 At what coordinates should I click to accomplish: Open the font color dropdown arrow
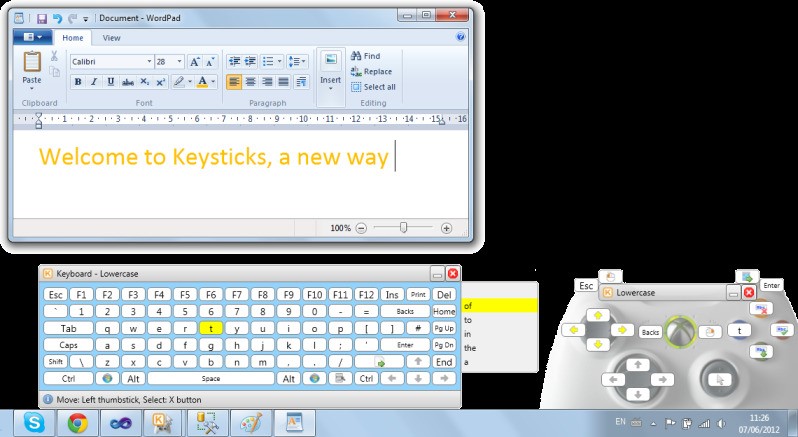click(x=213, y=82)
